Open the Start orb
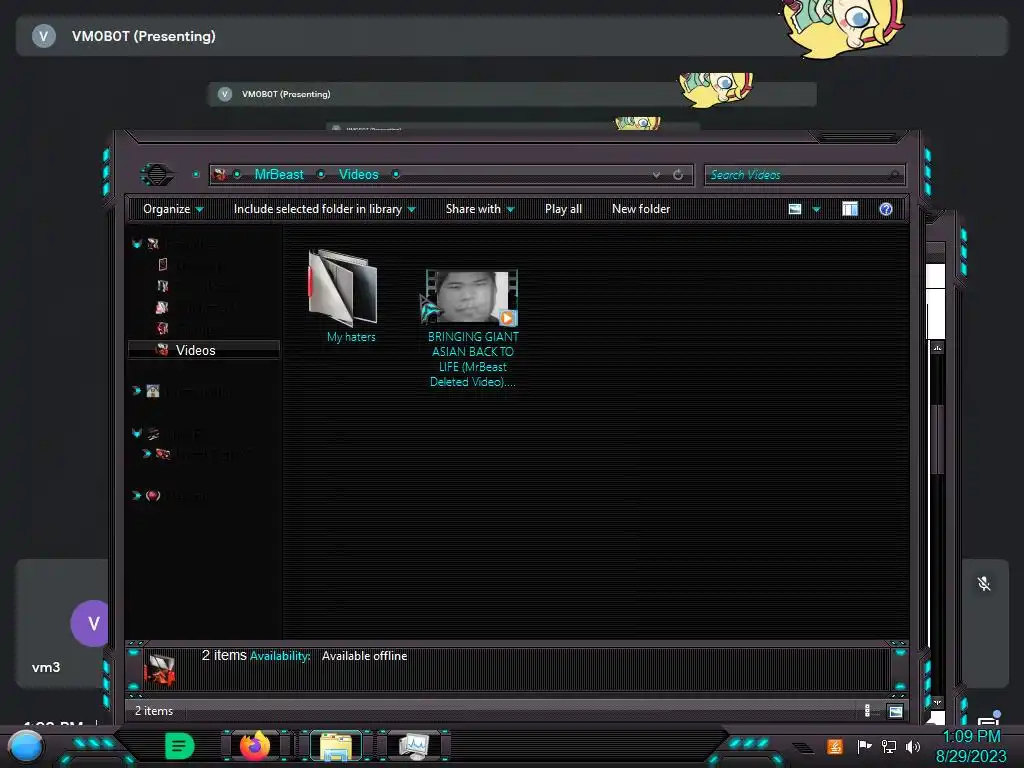 pyautogui.click(x=26, y=748)
